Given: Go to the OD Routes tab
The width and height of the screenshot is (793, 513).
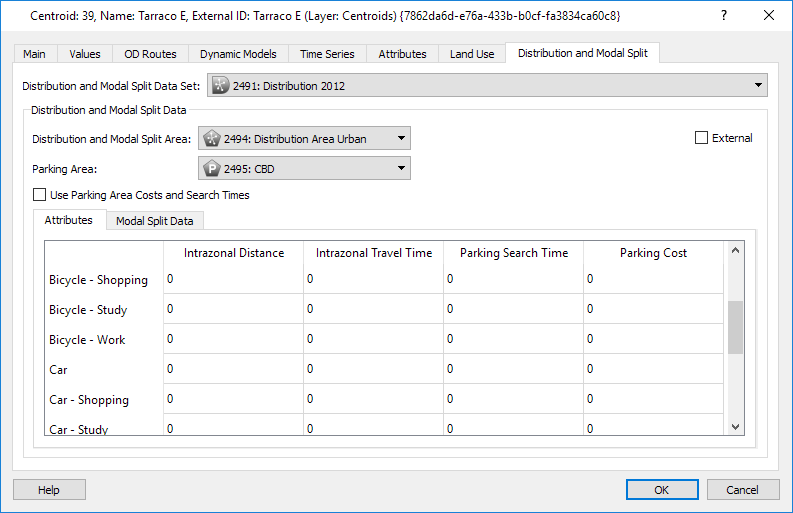Looking at the screenshot, I should (x=150, y=54).
